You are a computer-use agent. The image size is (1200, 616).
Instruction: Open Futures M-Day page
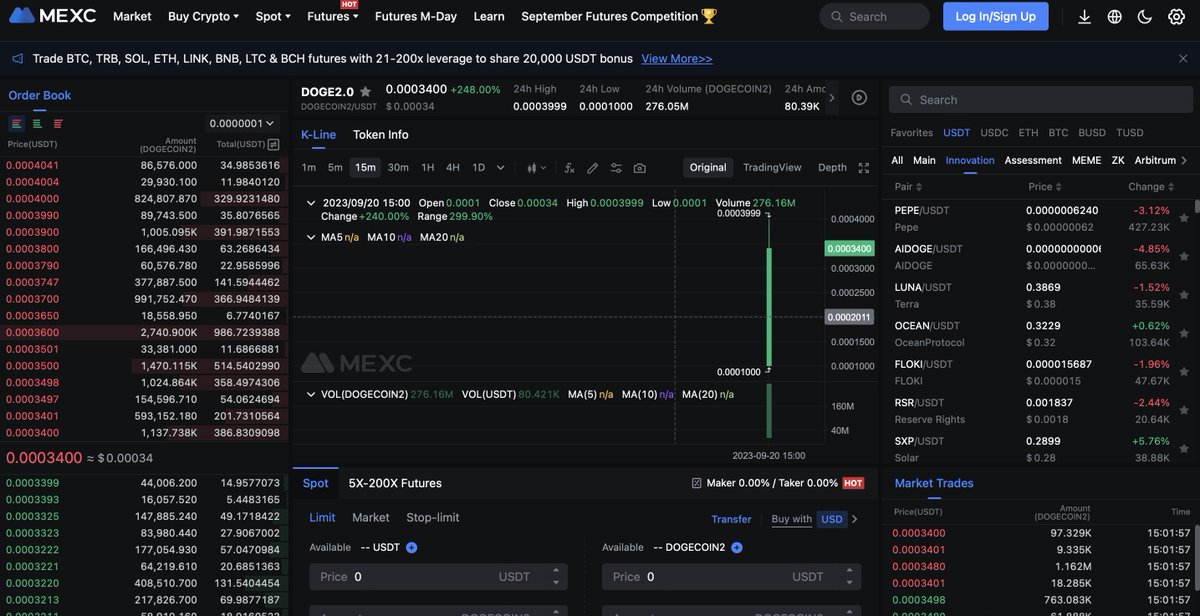tap(417, 16)
